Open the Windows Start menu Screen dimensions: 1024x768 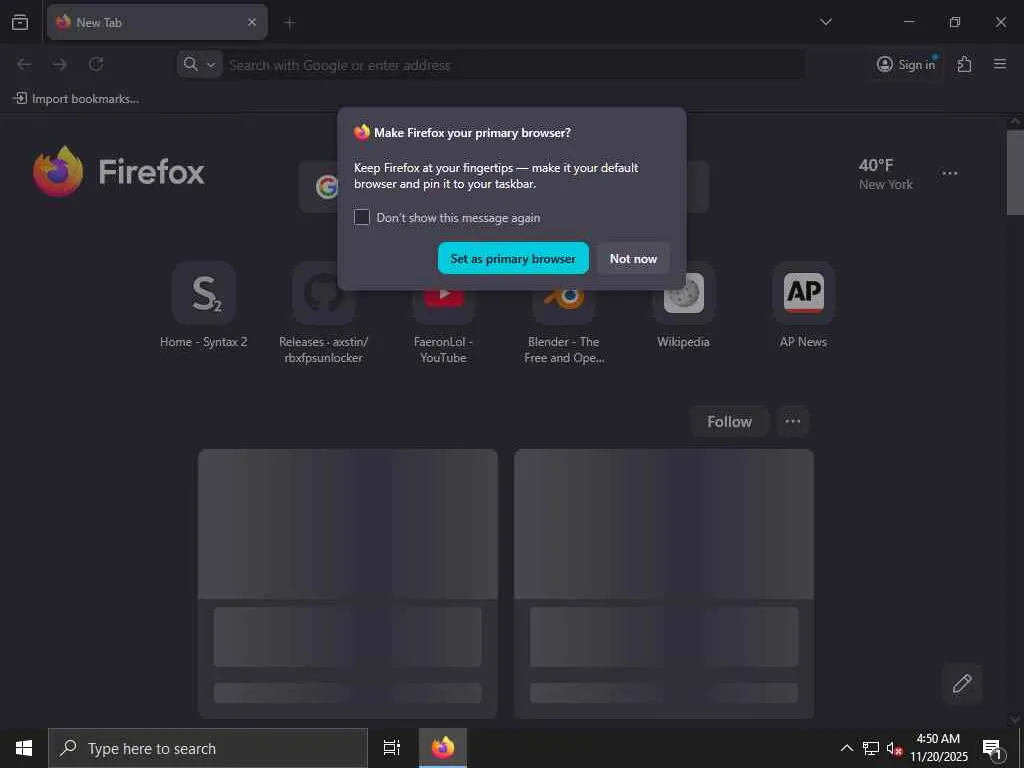pos(24,748)
